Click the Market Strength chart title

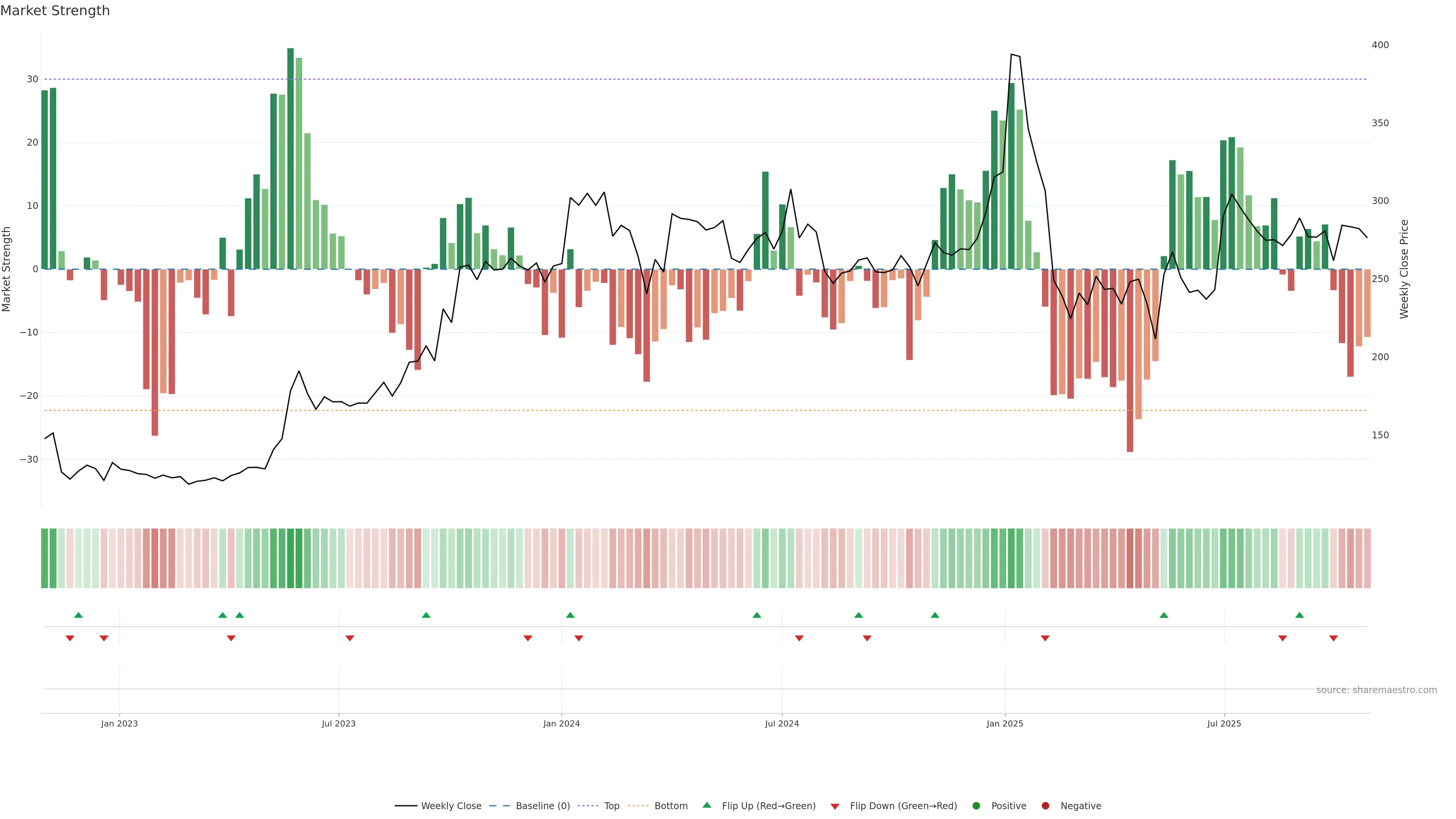[x=55, y=11]
